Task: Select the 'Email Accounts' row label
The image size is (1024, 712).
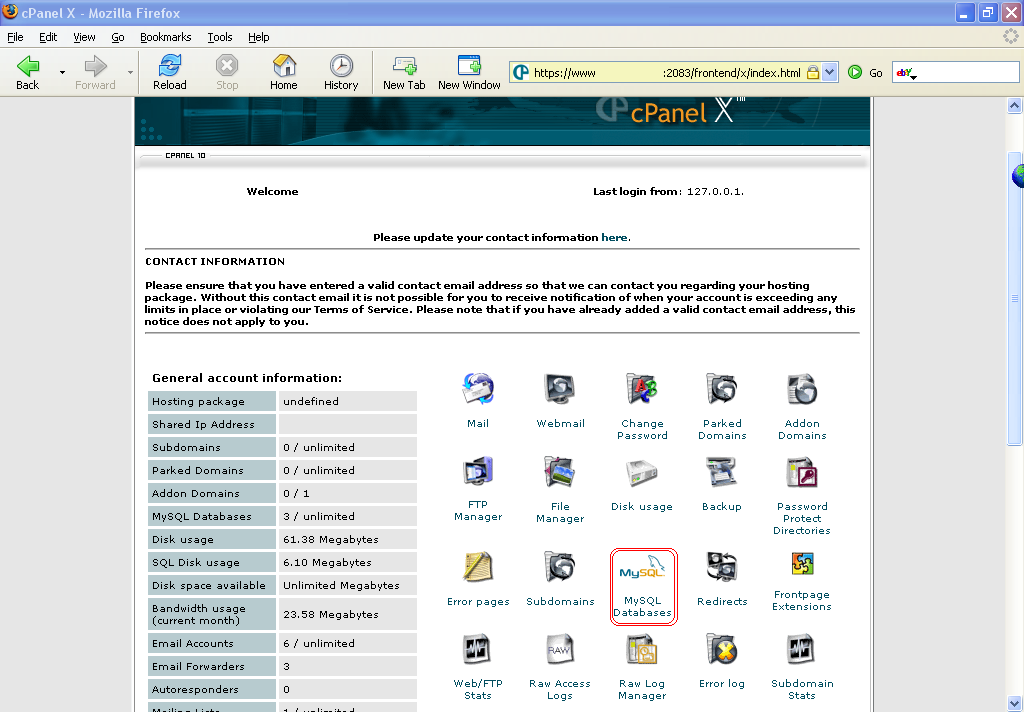Action: (x=193, y=643)
